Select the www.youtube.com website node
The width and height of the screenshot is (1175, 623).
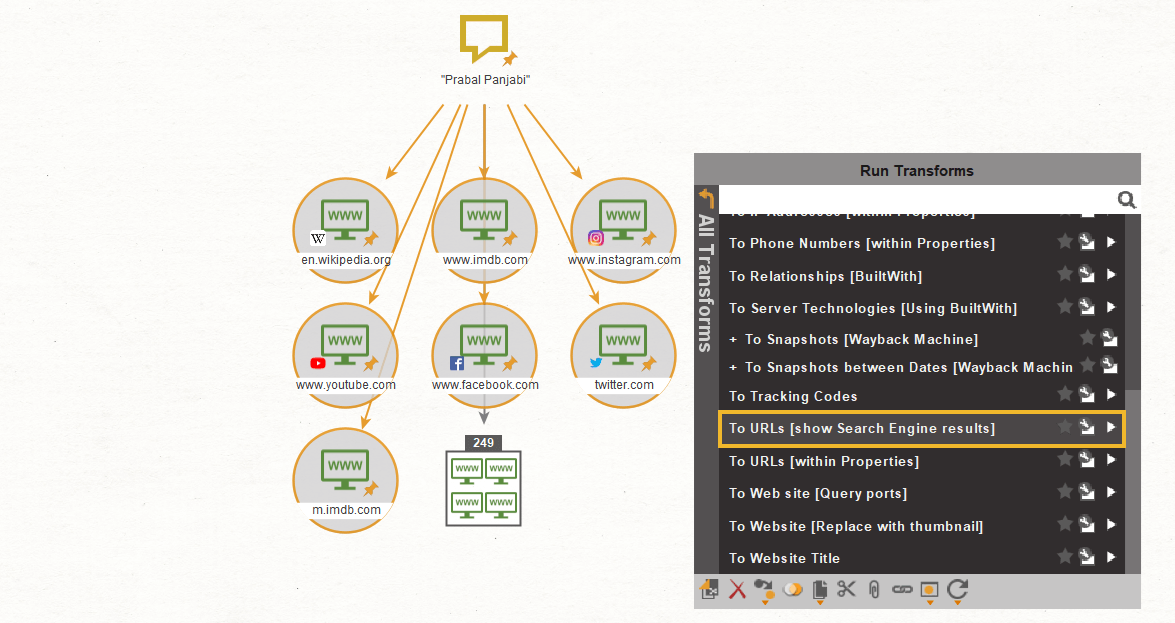pyautogui.click(x=345, y=355)
